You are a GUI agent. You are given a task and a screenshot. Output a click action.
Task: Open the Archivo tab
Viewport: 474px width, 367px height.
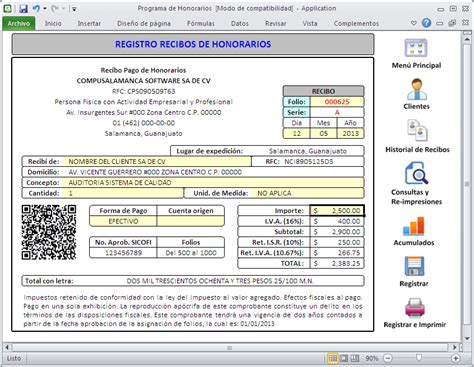point(19,23)
